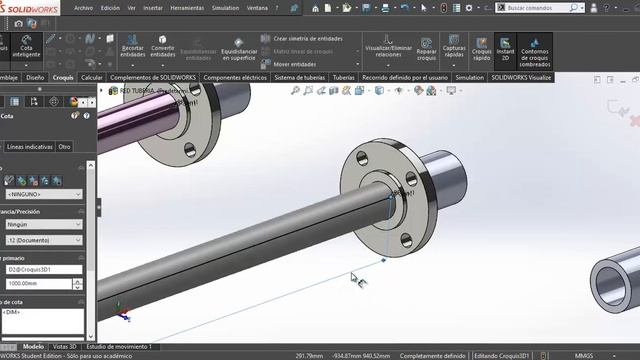Screen dimensions: 640x360
Task: Open Visualizar/Eliminar relaciones tool
Action: pos(388,46)
